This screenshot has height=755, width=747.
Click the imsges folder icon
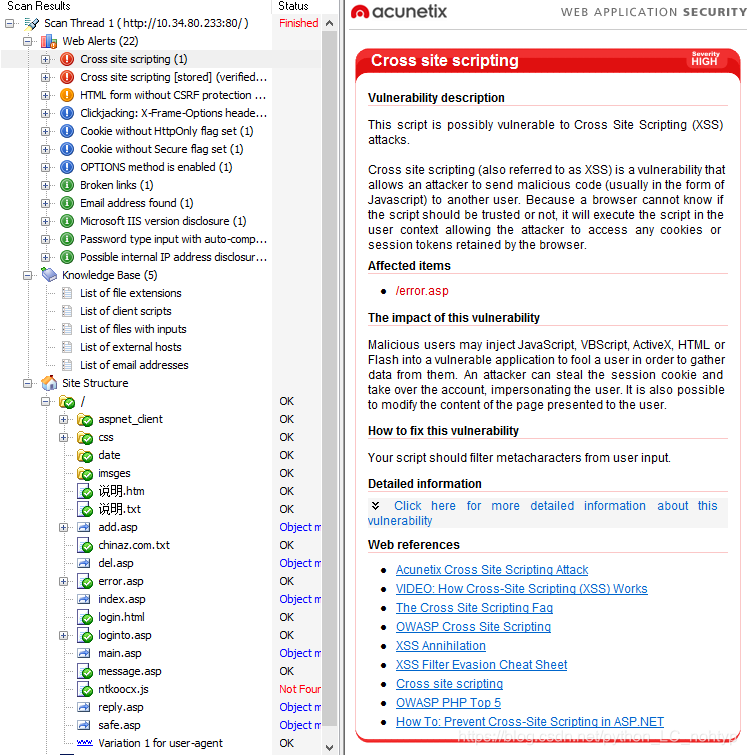(x=85, y=473)
